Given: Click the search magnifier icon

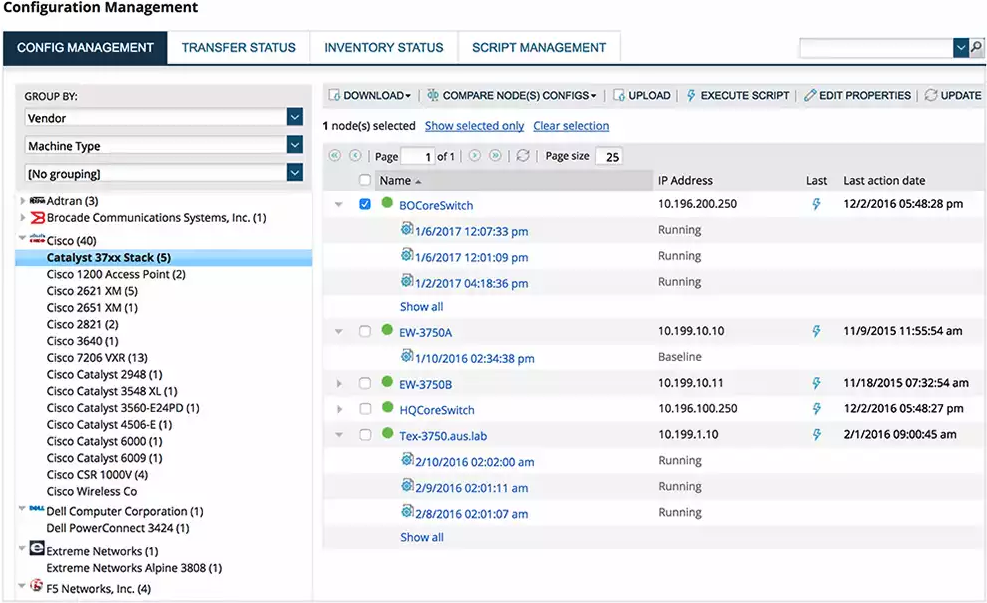Looking at the screenshot, I should point(976,47).
